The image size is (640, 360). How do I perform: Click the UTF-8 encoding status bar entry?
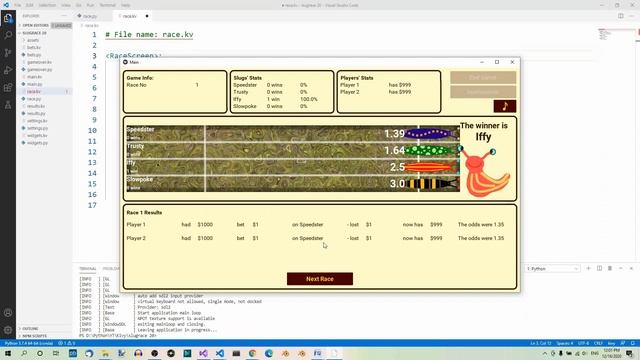click(x=583, y=343)
